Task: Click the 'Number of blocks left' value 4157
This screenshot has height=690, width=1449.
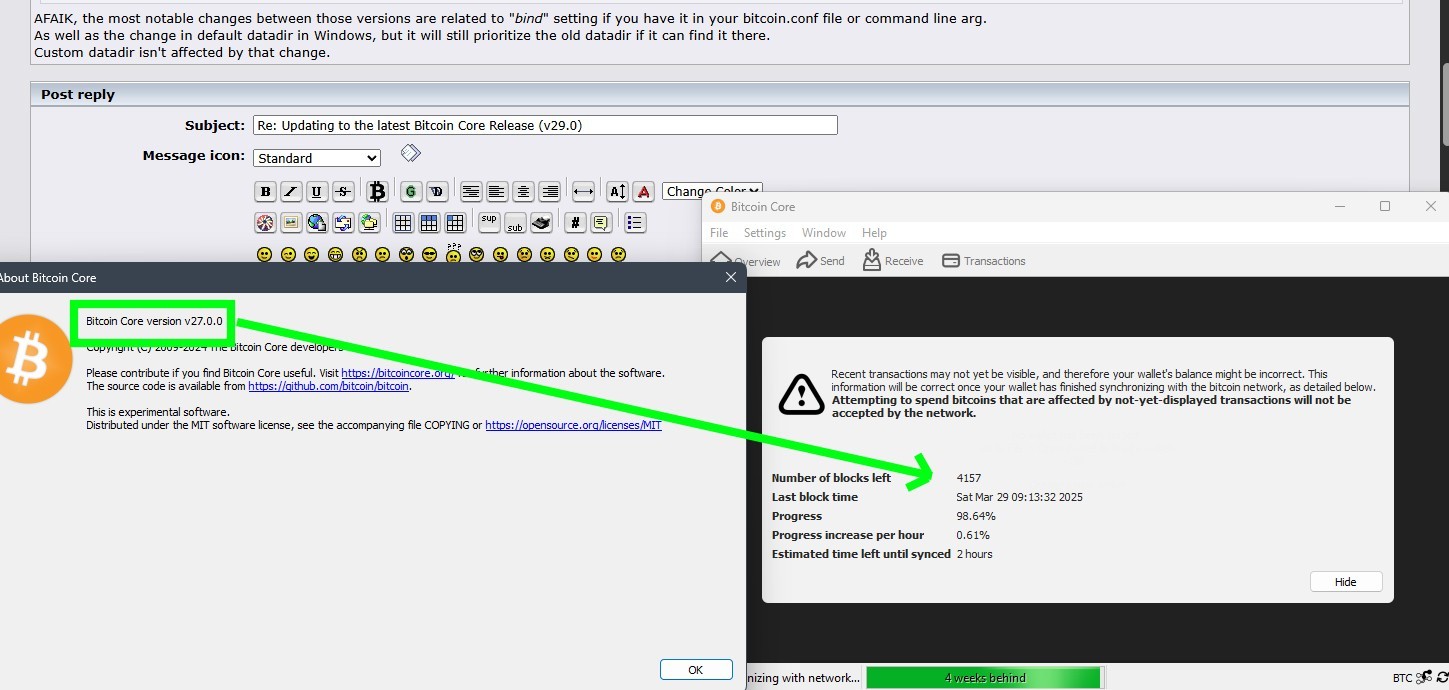Action: click(969, 478)
